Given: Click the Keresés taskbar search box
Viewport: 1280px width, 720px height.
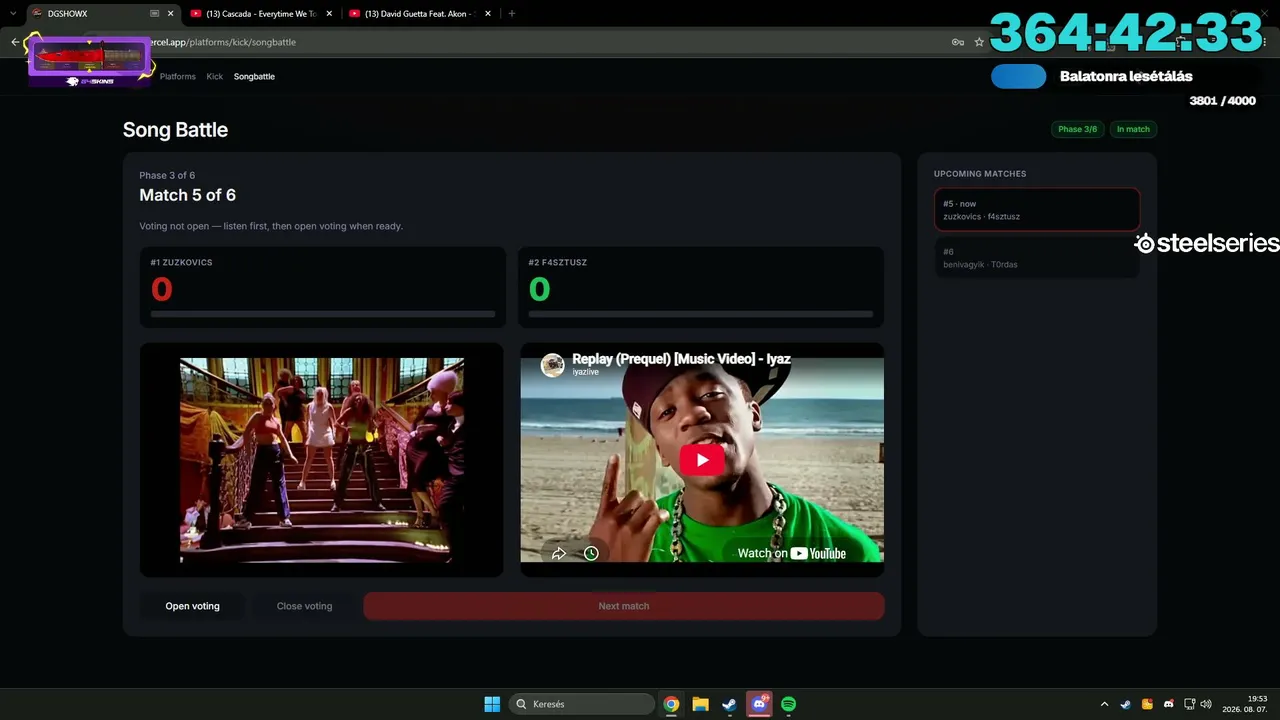Looking at the screenshot, I should [581, 704].
